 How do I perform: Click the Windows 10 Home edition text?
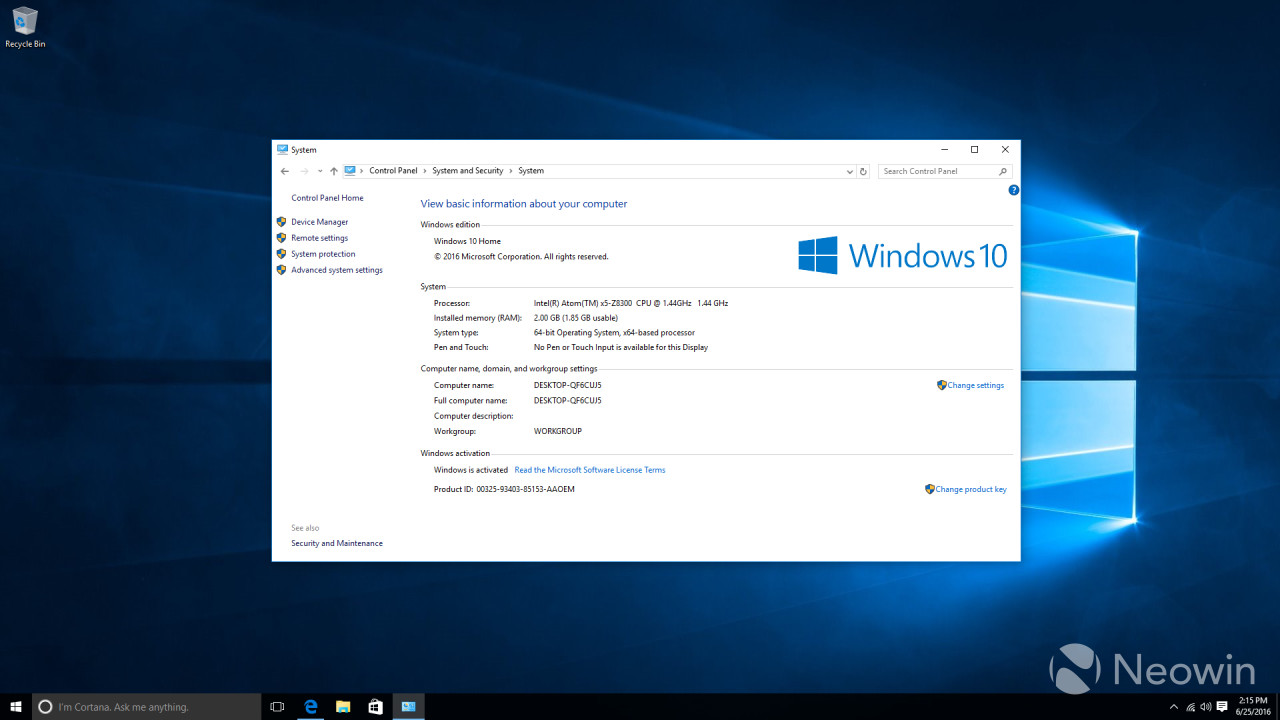coord(467,241)
